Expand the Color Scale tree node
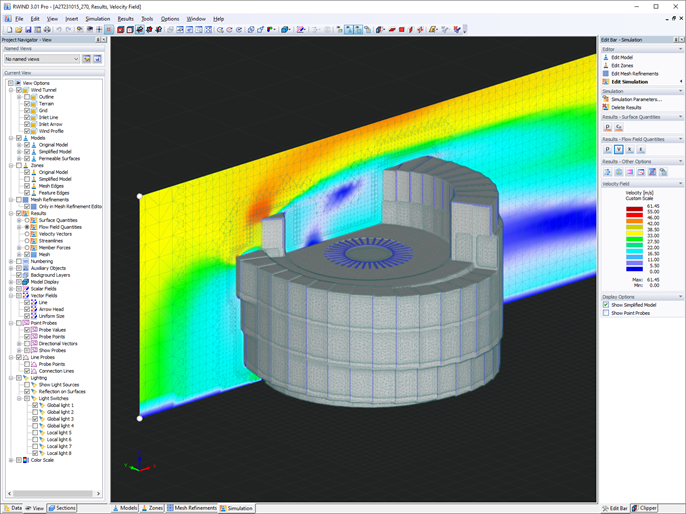This screenshot has height=514, width=686. (x=11, y=460)
